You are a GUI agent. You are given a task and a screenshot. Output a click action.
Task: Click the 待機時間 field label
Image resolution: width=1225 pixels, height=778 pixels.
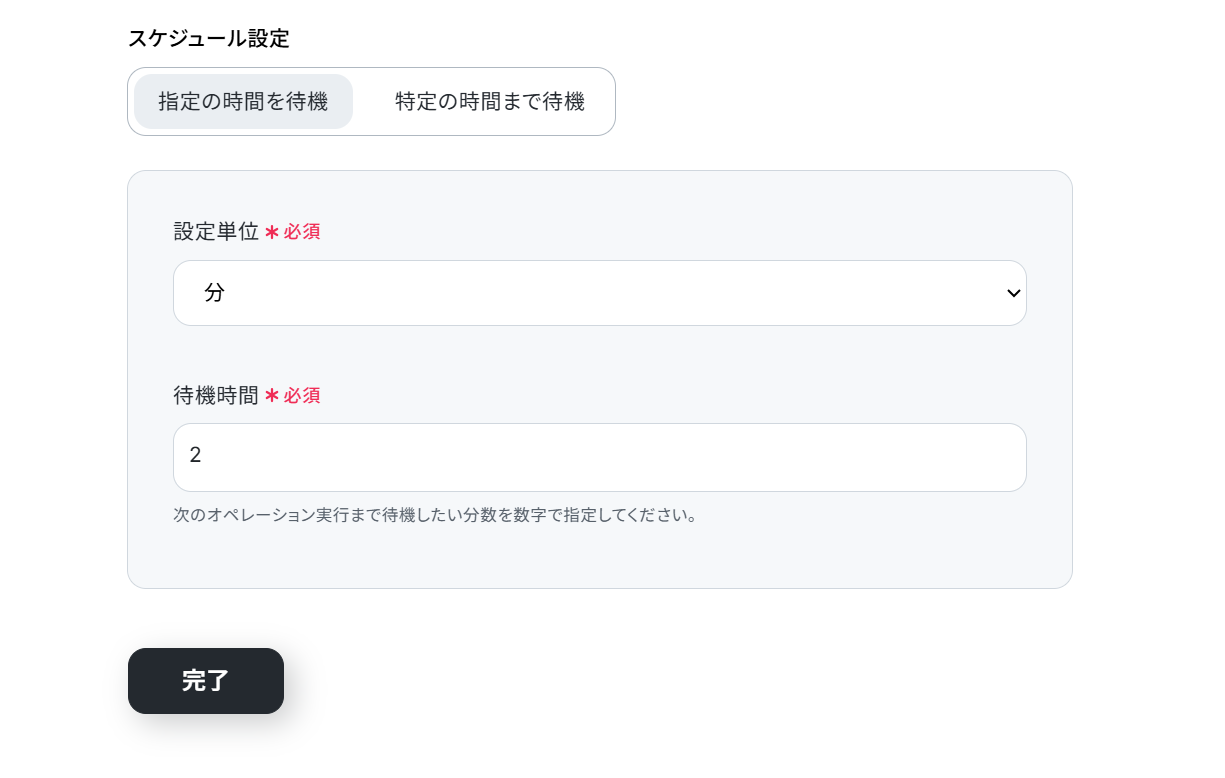(216, 396)
